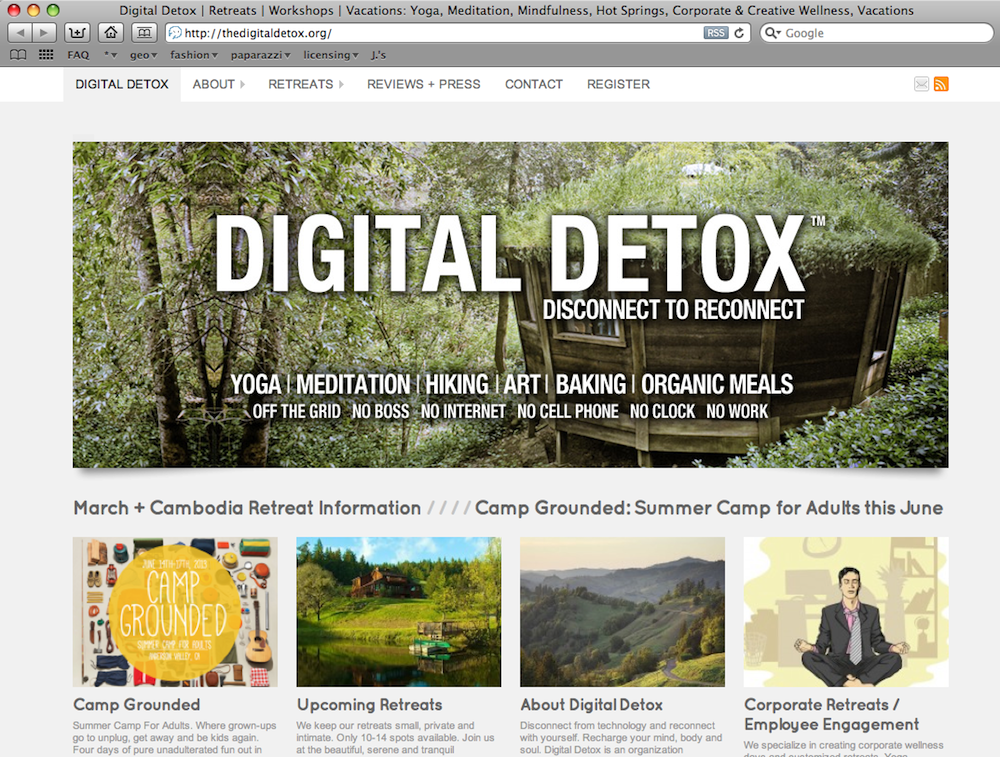The width and height of the screenshot is (1000, 757).
Task: Zoom the window with the green button
Action: click(53, 10)
